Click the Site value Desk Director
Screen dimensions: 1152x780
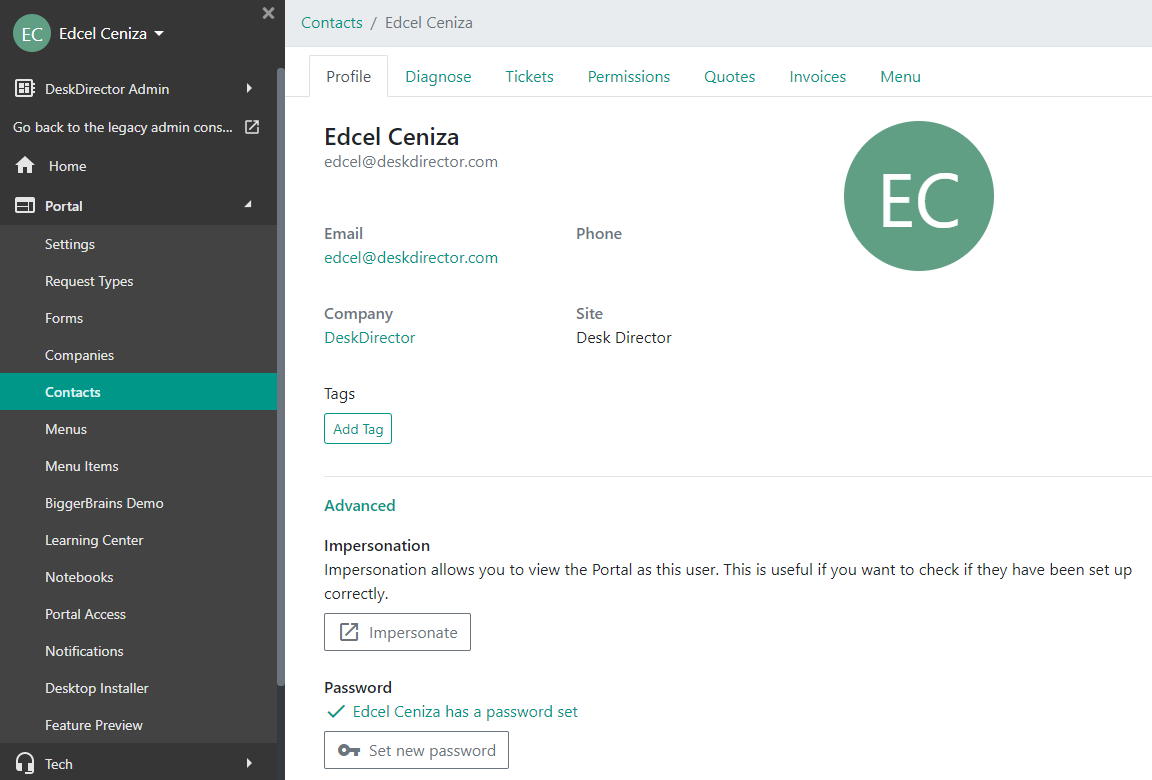click(x=624, y=338)
